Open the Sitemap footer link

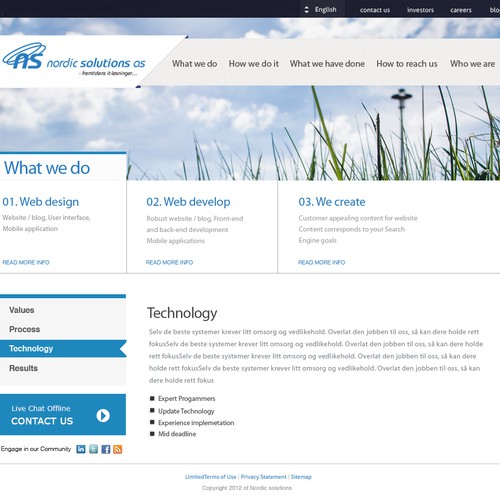pyautogui.click(x=301, y=477)
